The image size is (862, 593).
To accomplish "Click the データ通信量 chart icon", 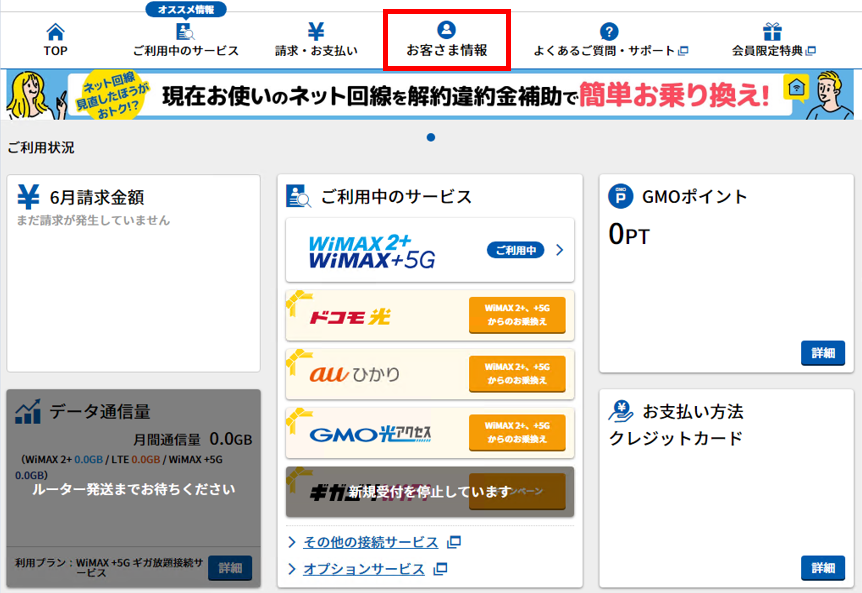I will (x=28, y=411).
